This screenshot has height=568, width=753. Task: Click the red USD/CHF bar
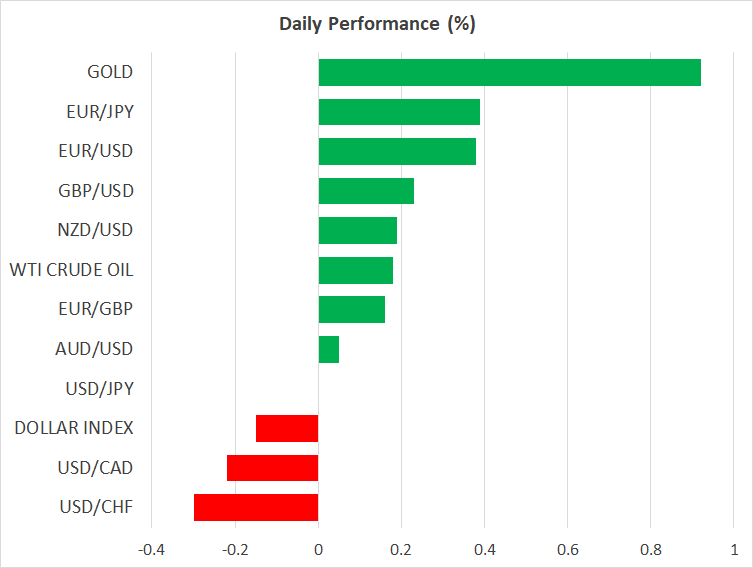tap(256, 507)
